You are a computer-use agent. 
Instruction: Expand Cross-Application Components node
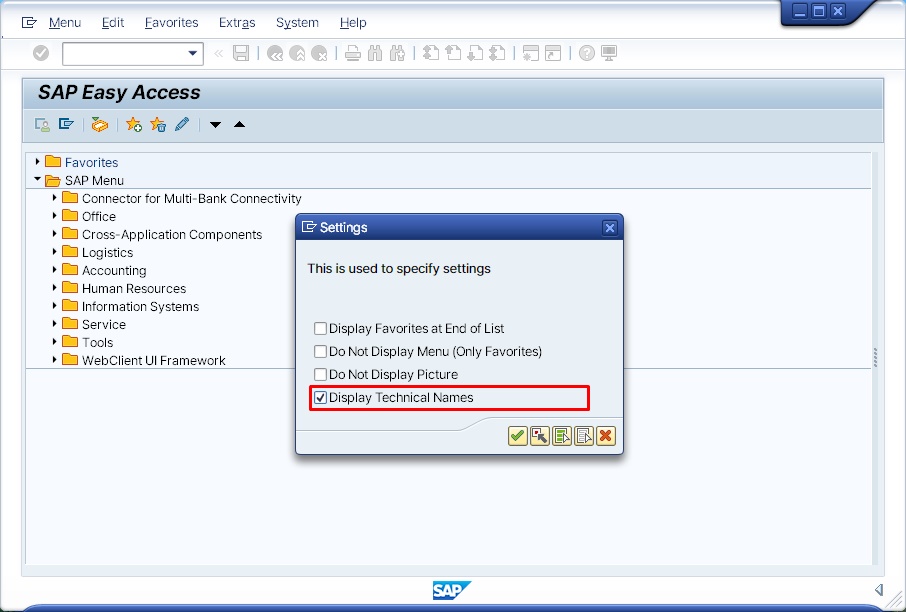point(55,233)
